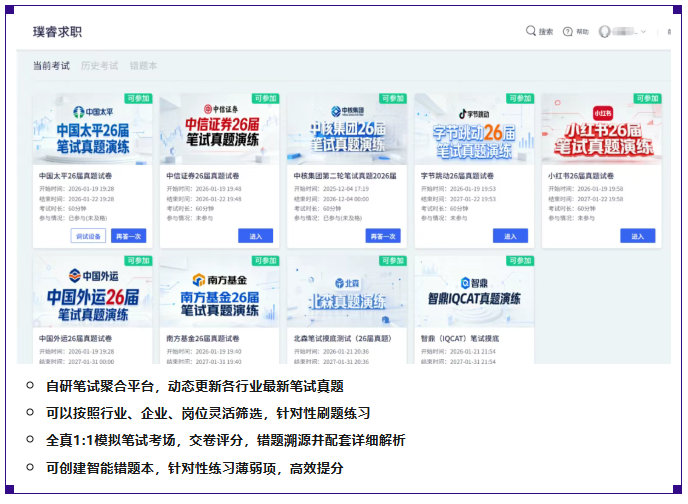The height and width of the screenshot is (504, 688).
Task: Click the search magnifier icon
Action: pos(531,31)
